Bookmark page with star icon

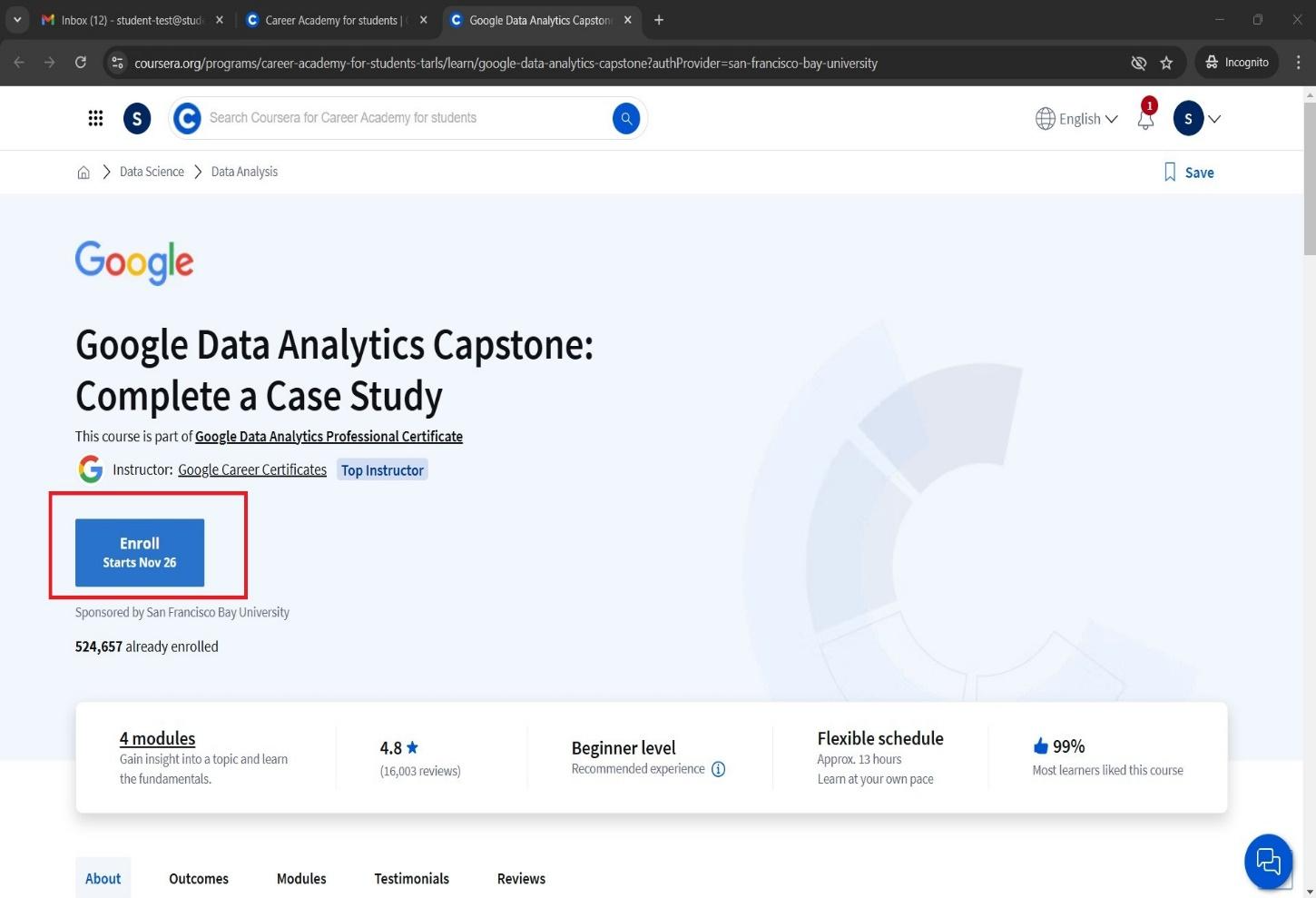[1166, 63]
